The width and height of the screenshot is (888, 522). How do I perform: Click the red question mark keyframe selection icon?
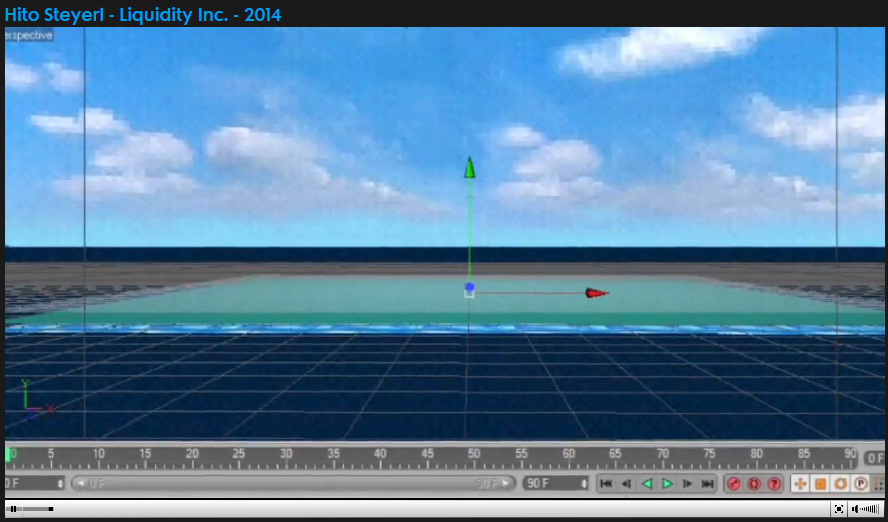(774, 484)
